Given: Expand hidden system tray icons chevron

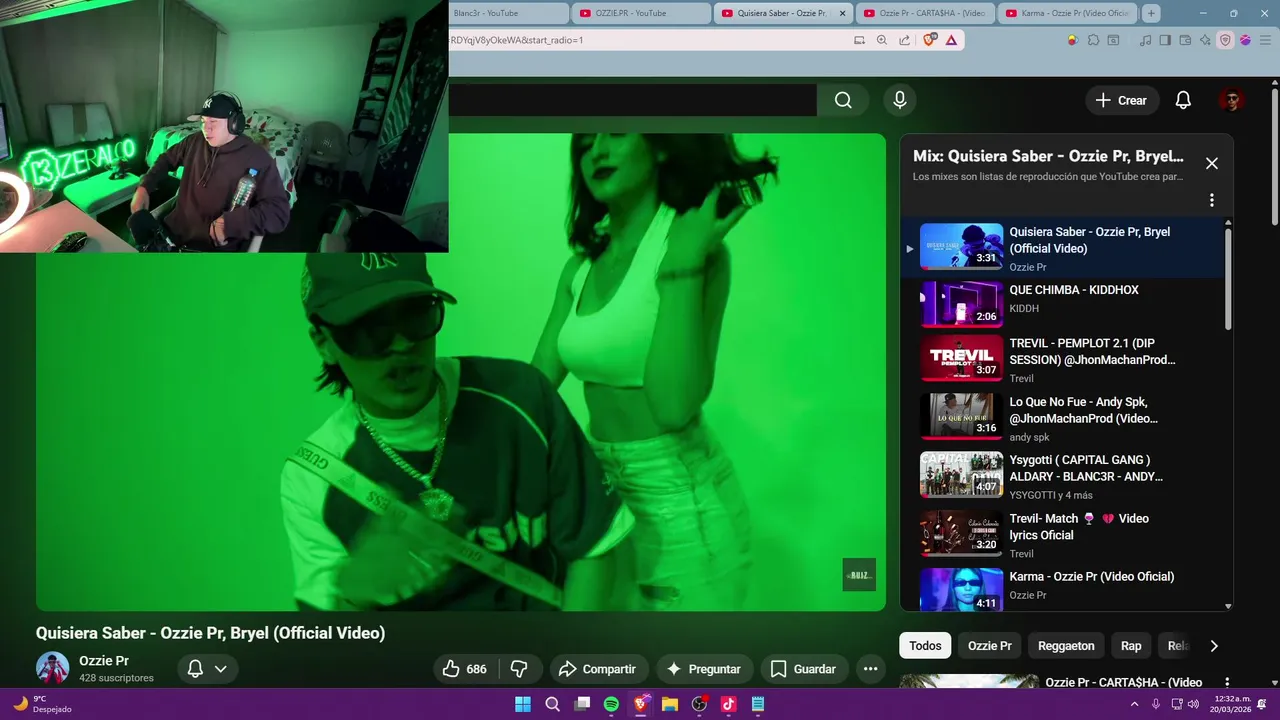Looking at the screenshot, I should pyautogui.click(x=1136, y=704).
